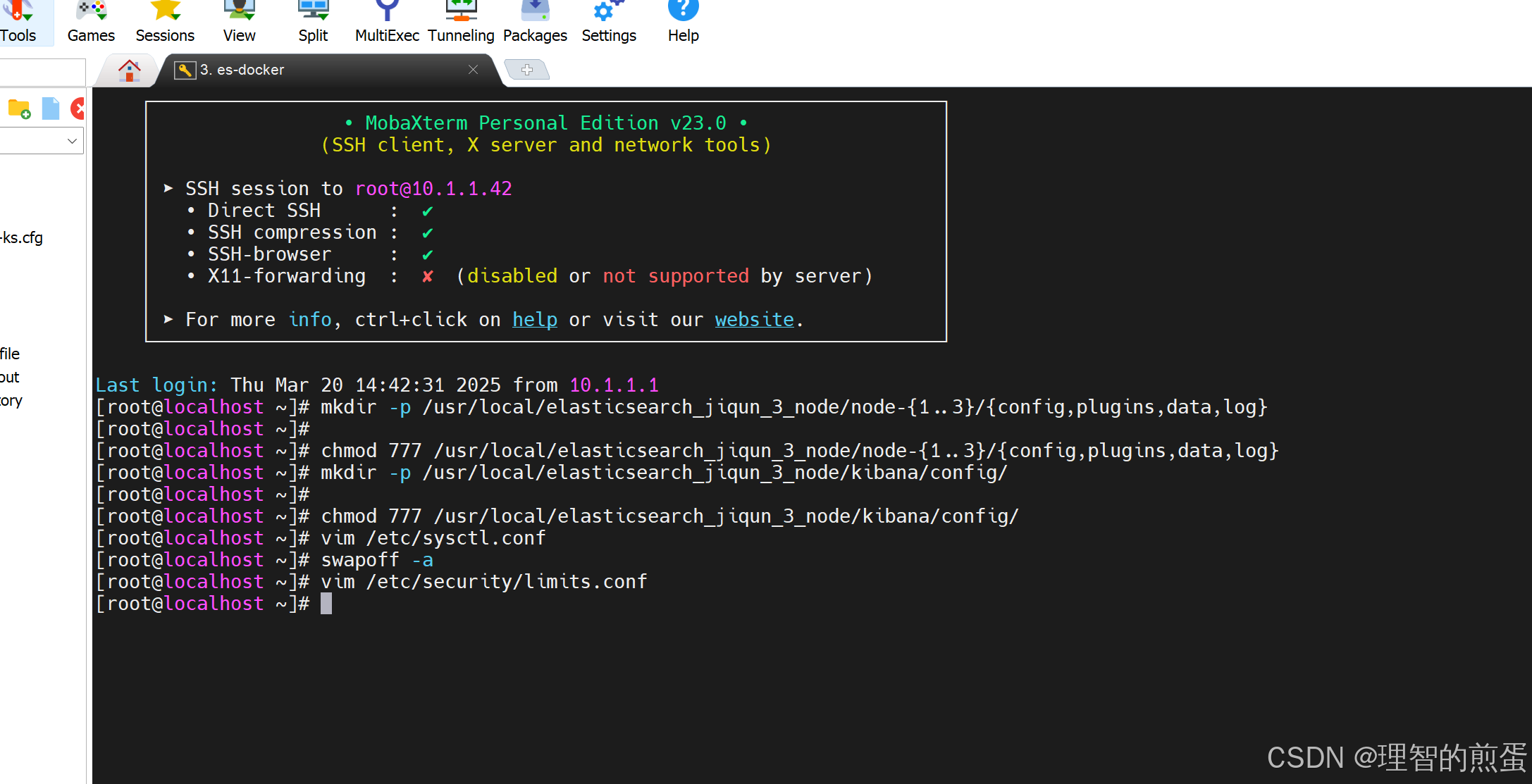Open a new tab with plus button
The image size is (1532, 784).
coord(527,70)
